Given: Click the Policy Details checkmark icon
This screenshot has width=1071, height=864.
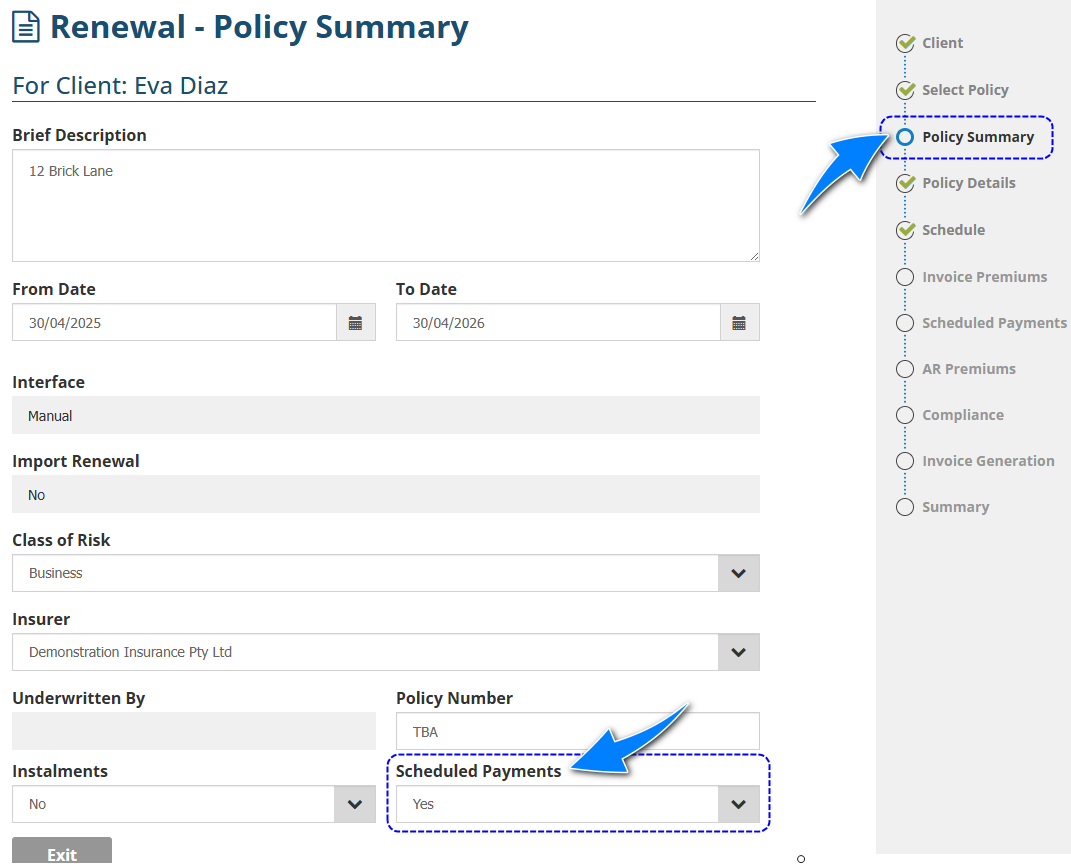Looking at the screenshot, I should [x=906, y=183].
